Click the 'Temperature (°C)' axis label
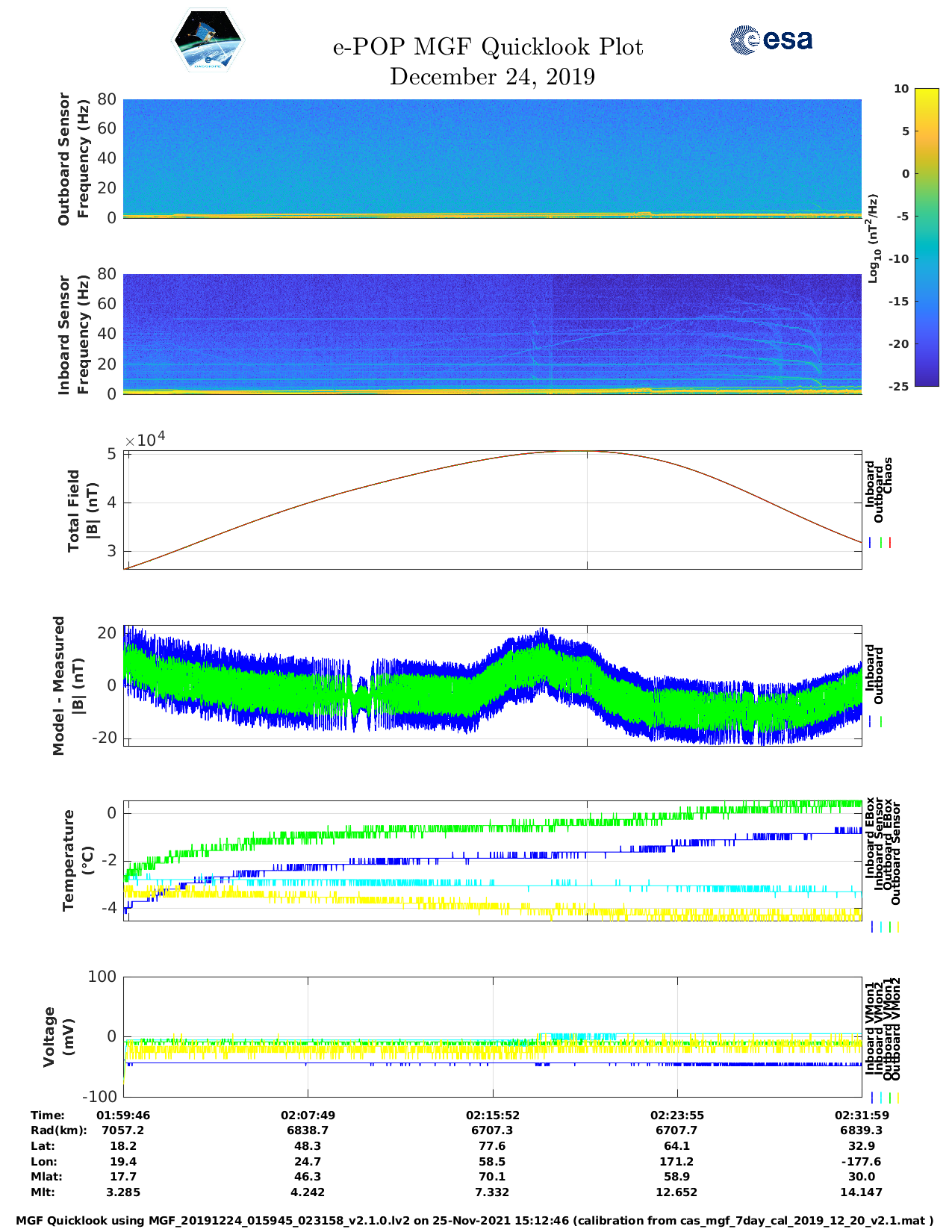 pos(78,860)
